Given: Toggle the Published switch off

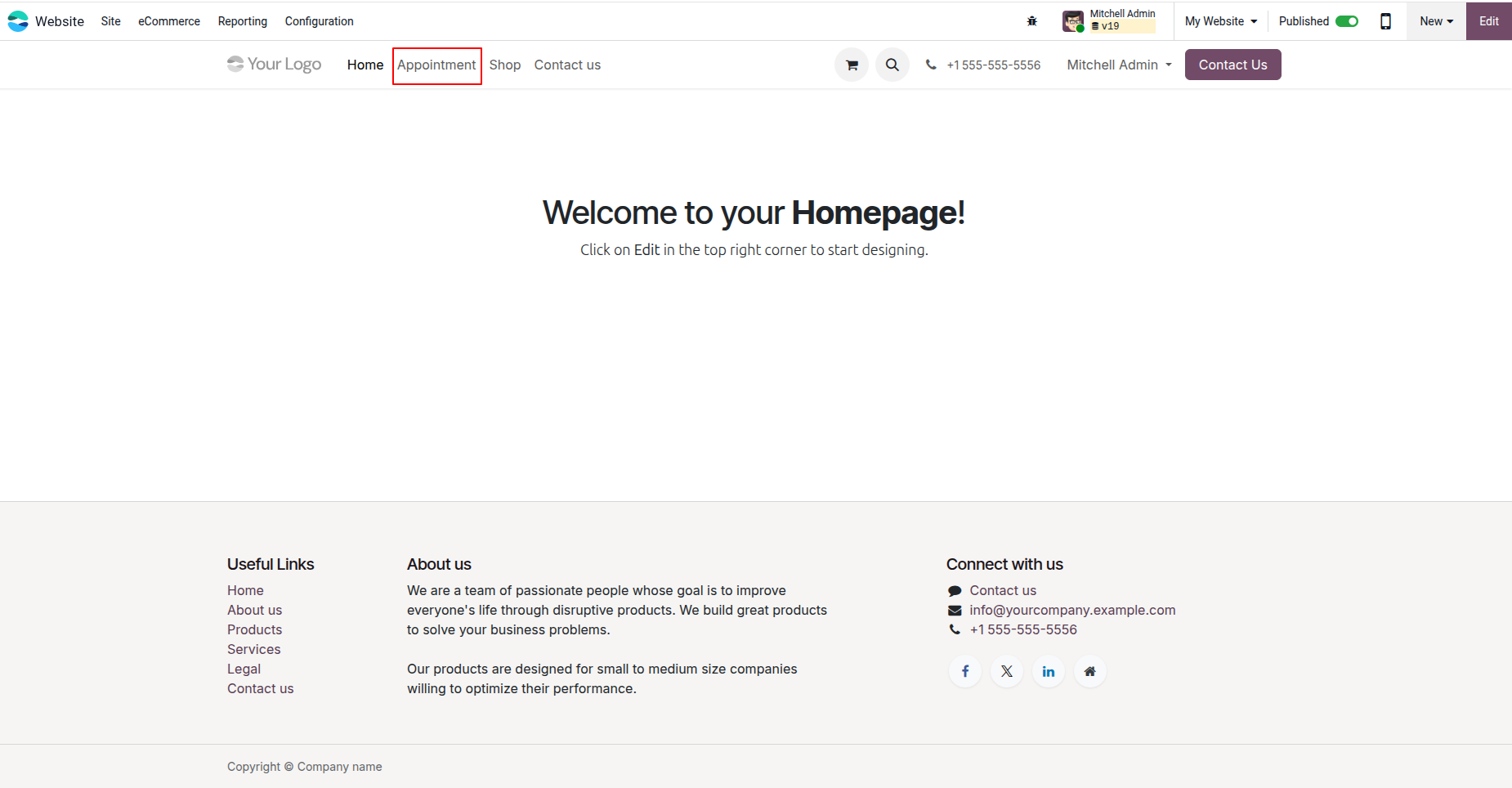Looking at the screenshot, I should pyautogui.click(x=1347, y=21).
